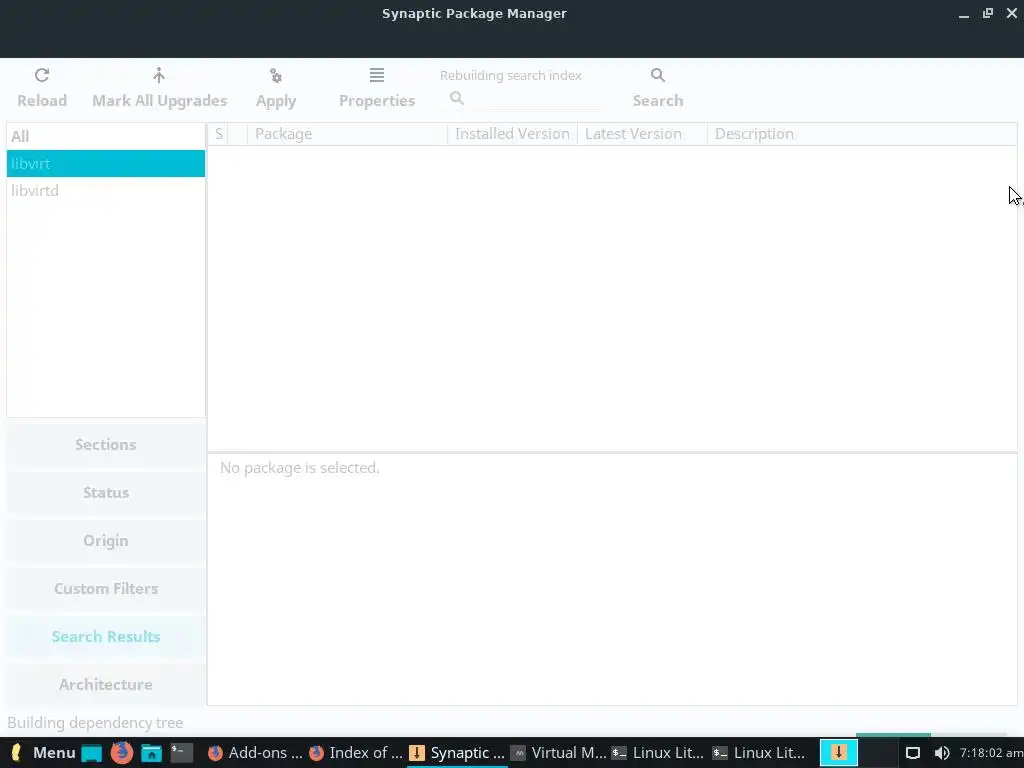Screen dimensions: 1024x768
Task: Click the Apply gears icon
Action: point(276,76)
